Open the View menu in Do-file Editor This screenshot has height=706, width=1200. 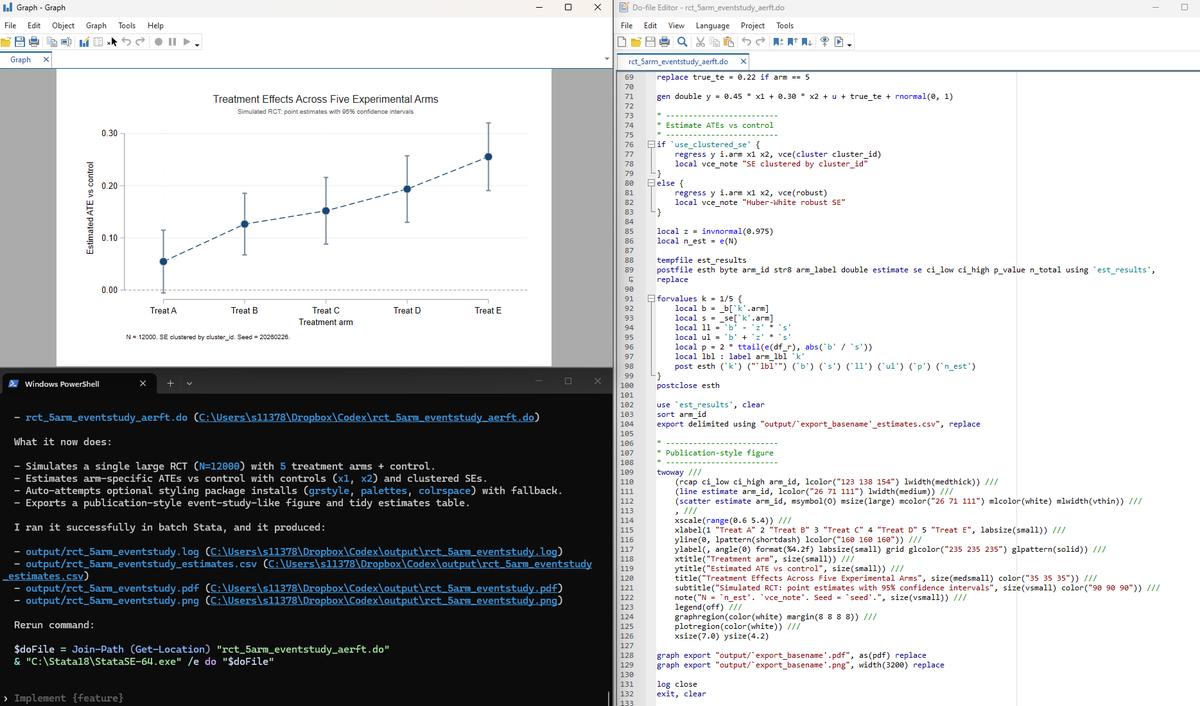[676, 25]
